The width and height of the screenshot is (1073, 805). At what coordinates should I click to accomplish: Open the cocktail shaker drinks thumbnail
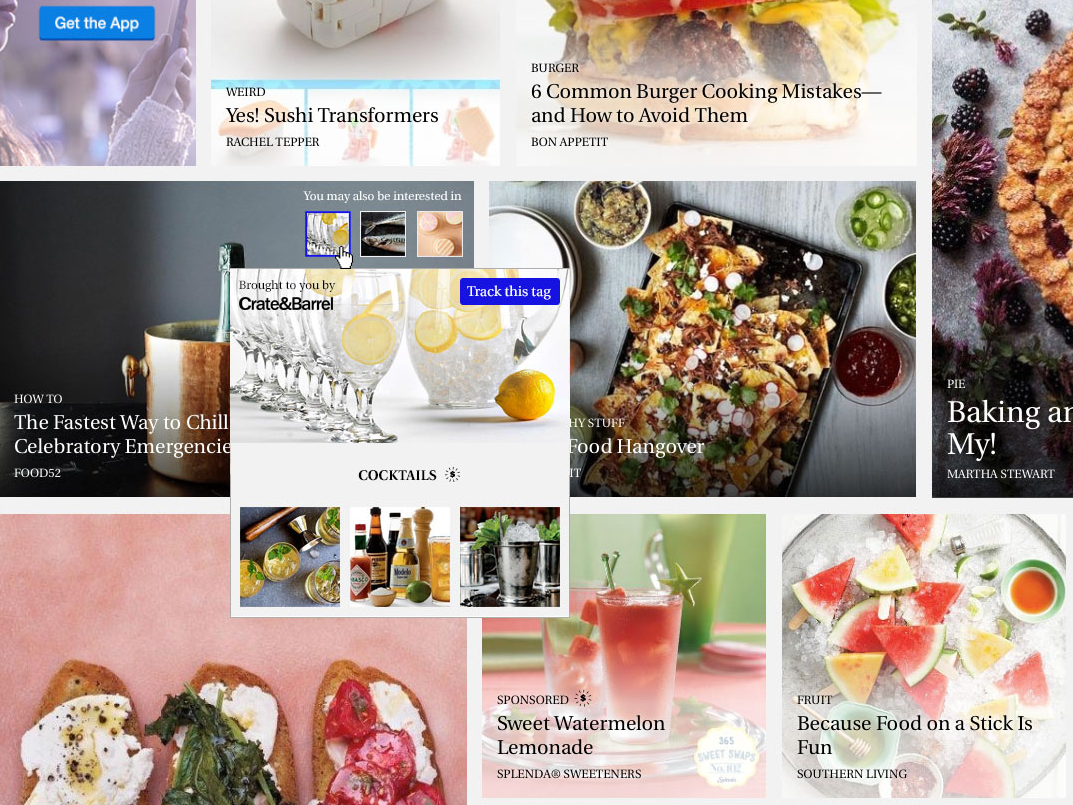click(289, 557)
